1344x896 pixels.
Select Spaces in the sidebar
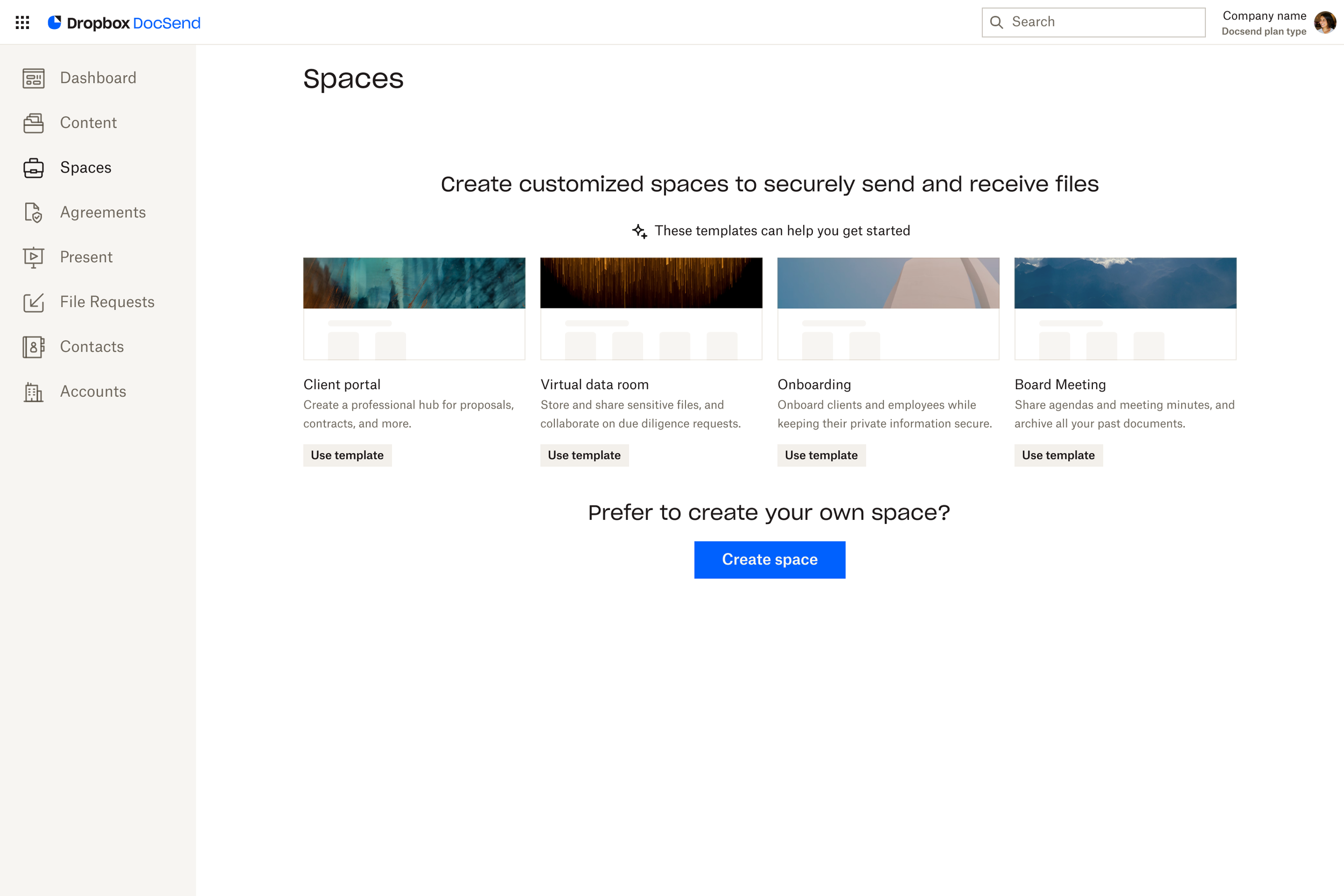click(x=85, y=167)
